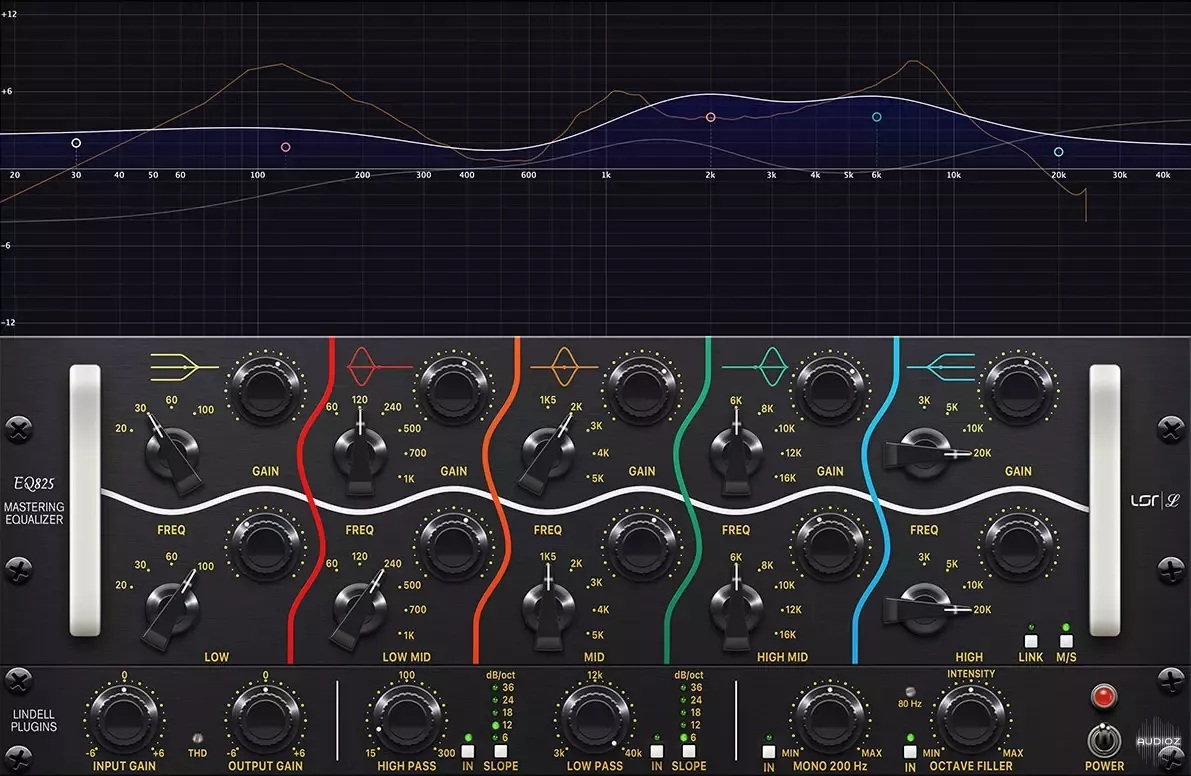1191x776 pixels.
Task: Toggle the Octave Filler IN button
Action: click(x=910, y=752)
